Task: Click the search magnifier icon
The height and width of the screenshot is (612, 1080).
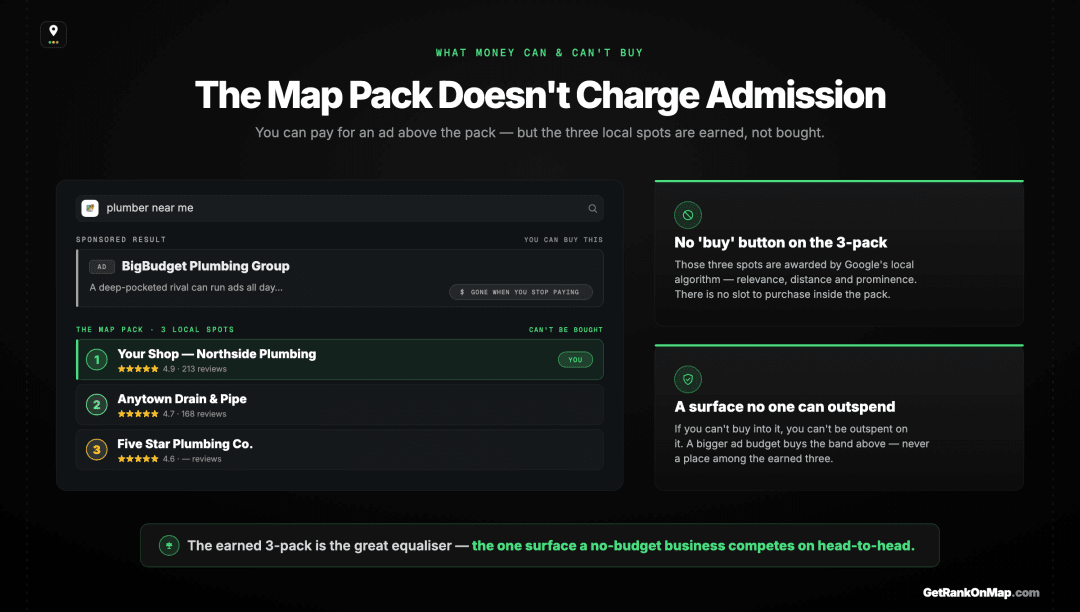Action: (592, 209)
